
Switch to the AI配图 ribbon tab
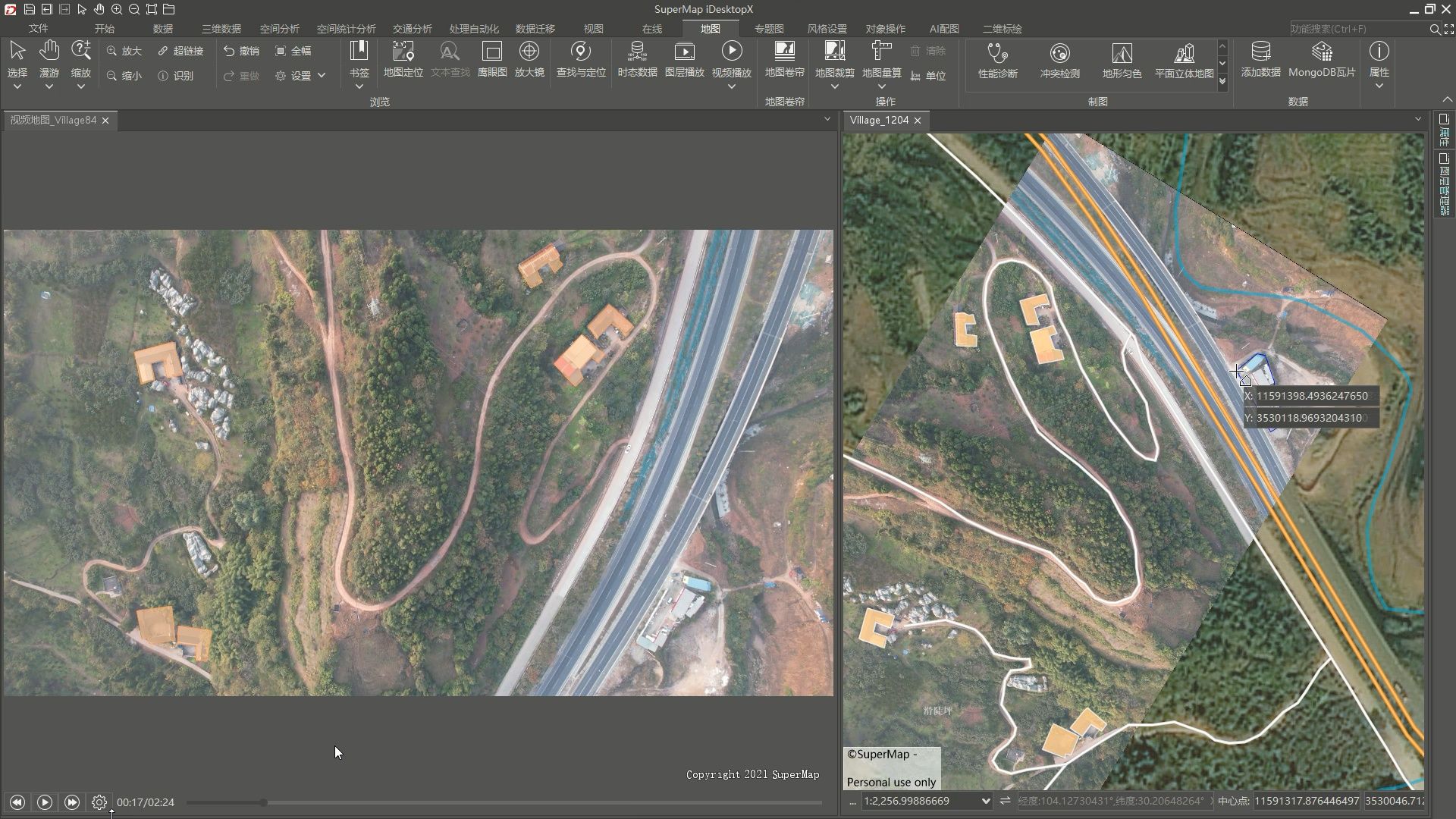tap(944, 29)
